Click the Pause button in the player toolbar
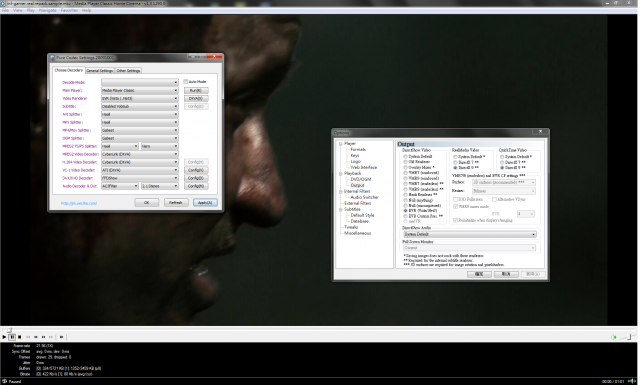Screen dimensions: 640x385 tap(12, 337)
